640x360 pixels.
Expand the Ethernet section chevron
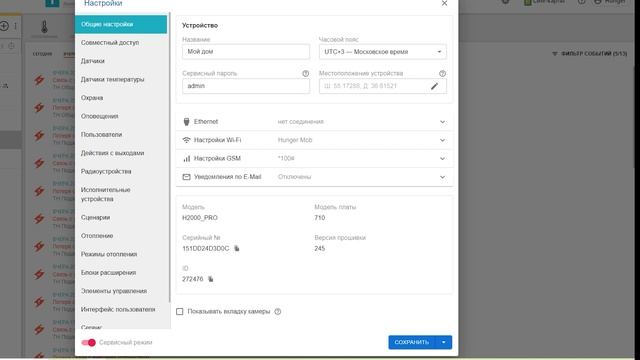pos(442,122)
